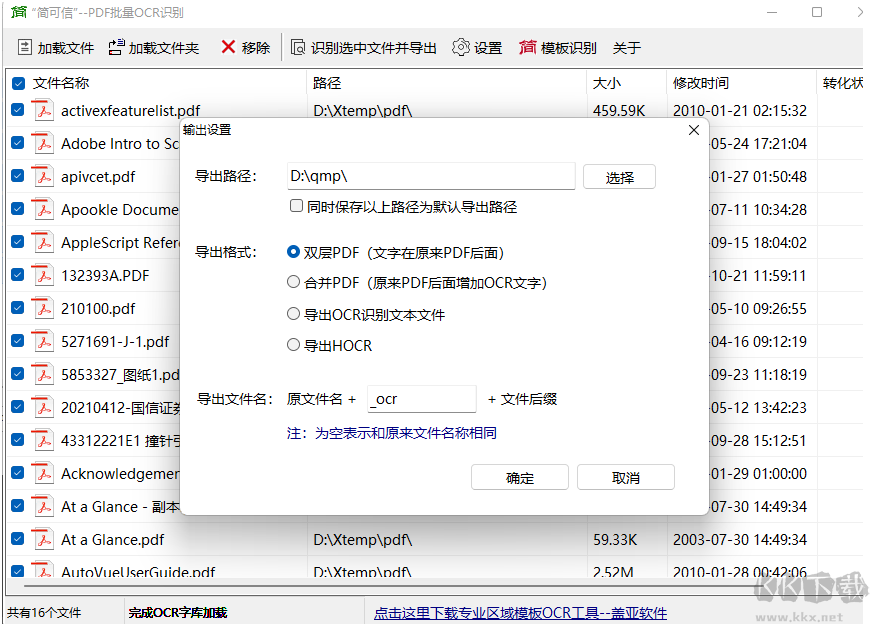Cancel the dialog with 取消 button
This screenshot has height=624, width=870.
[x=625, y=477]
